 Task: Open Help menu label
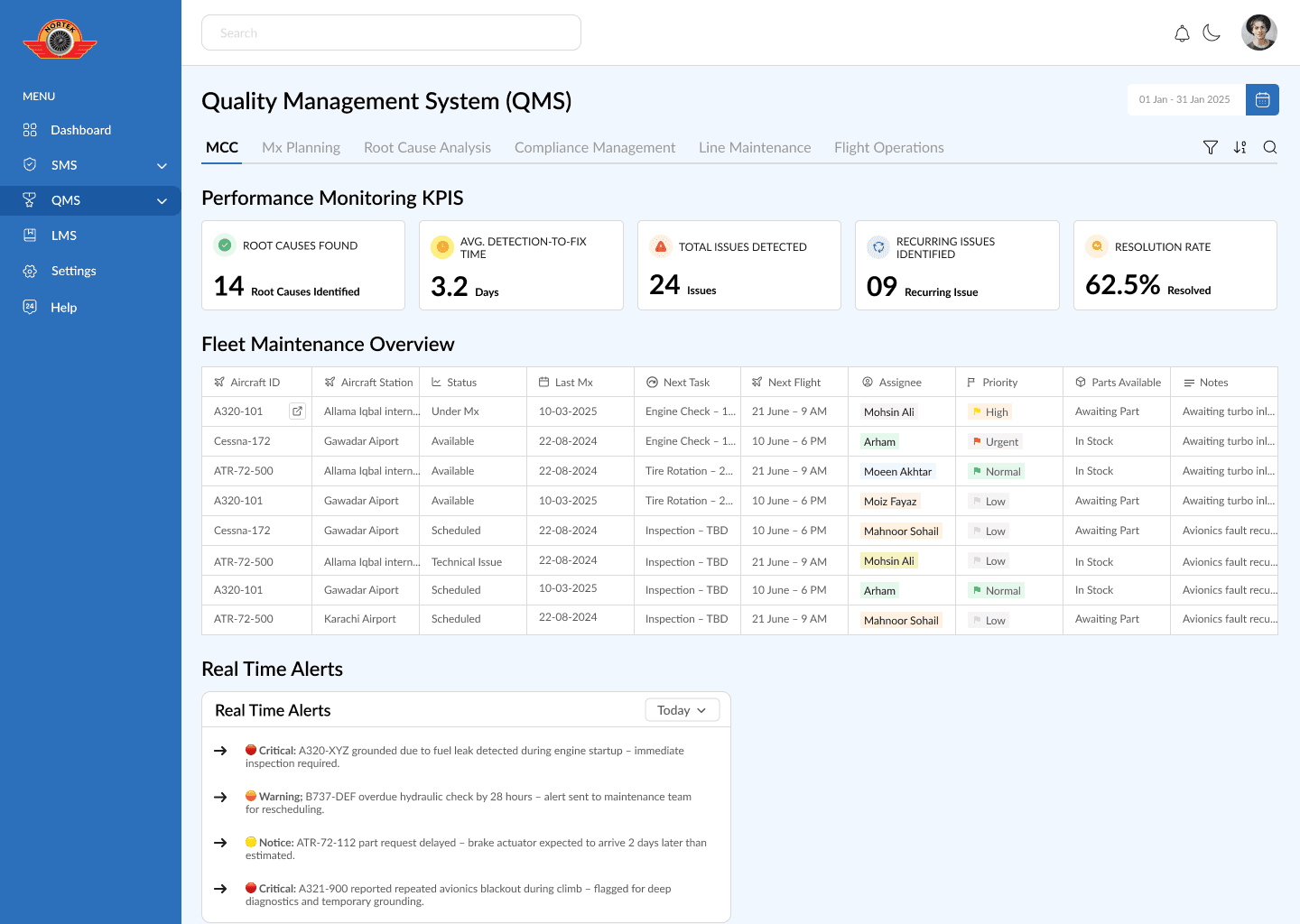63,307
